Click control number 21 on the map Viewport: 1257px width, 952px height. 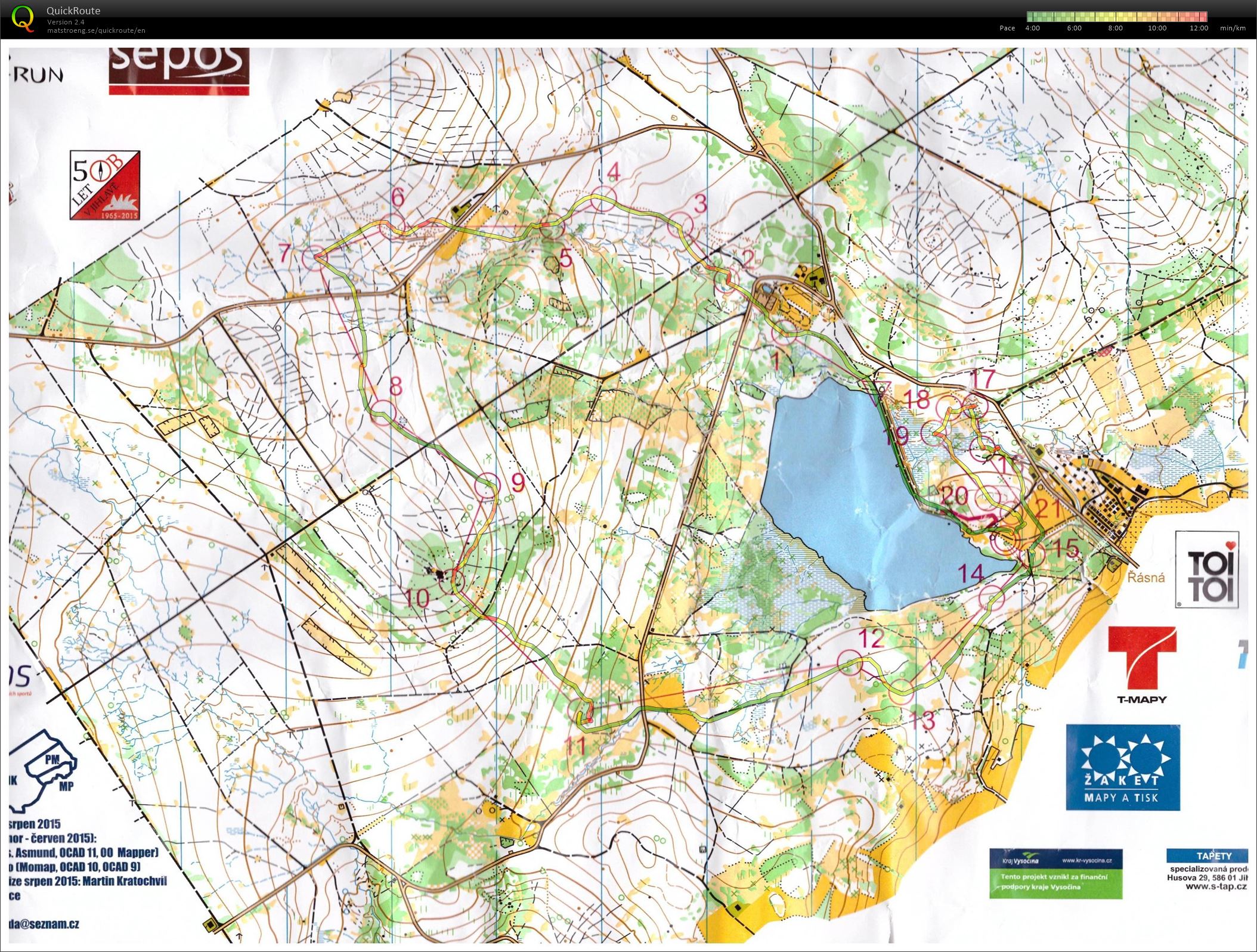pyautogui.click(x=1049, y=508)
